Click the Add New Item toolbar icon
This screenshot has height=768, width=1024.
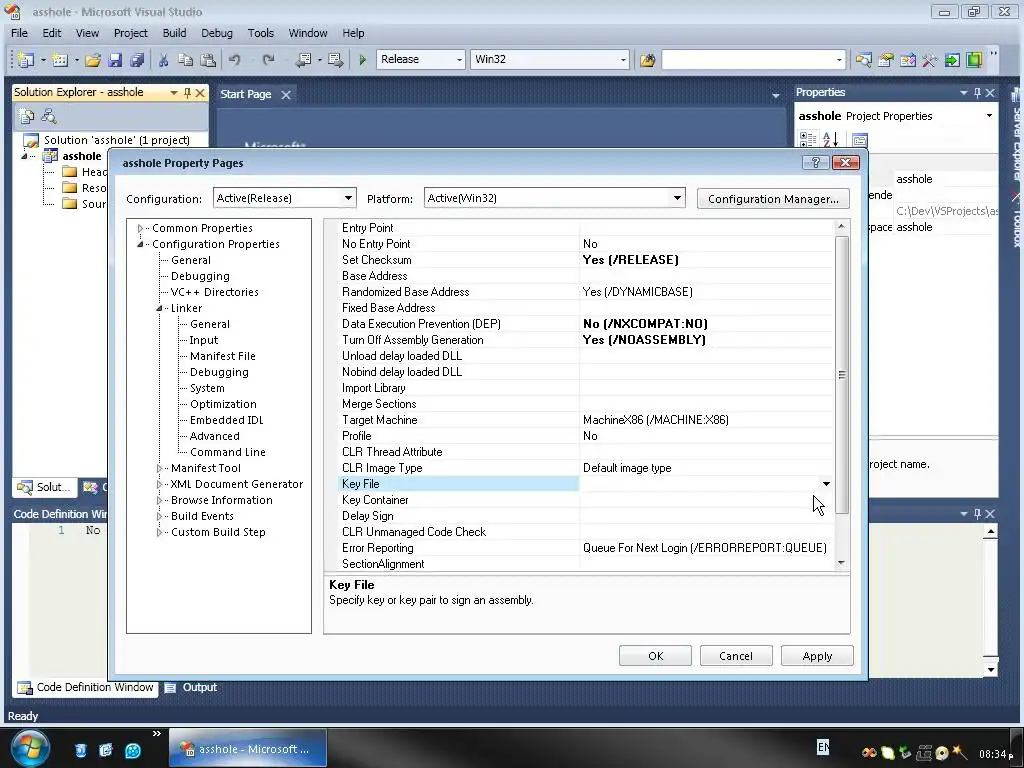point(60,60)
